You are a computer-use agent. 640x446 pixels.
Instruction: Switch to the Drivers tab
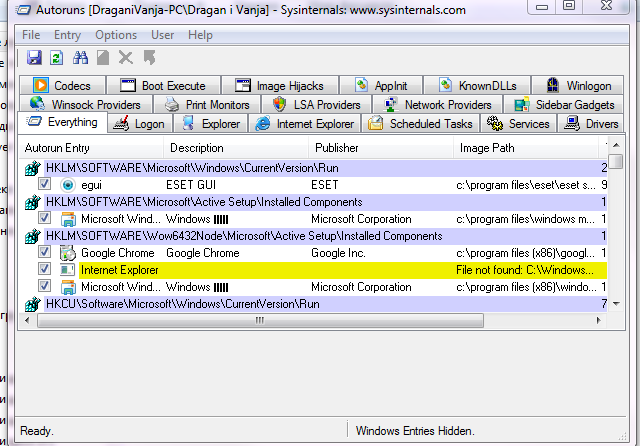pos(591,124)
